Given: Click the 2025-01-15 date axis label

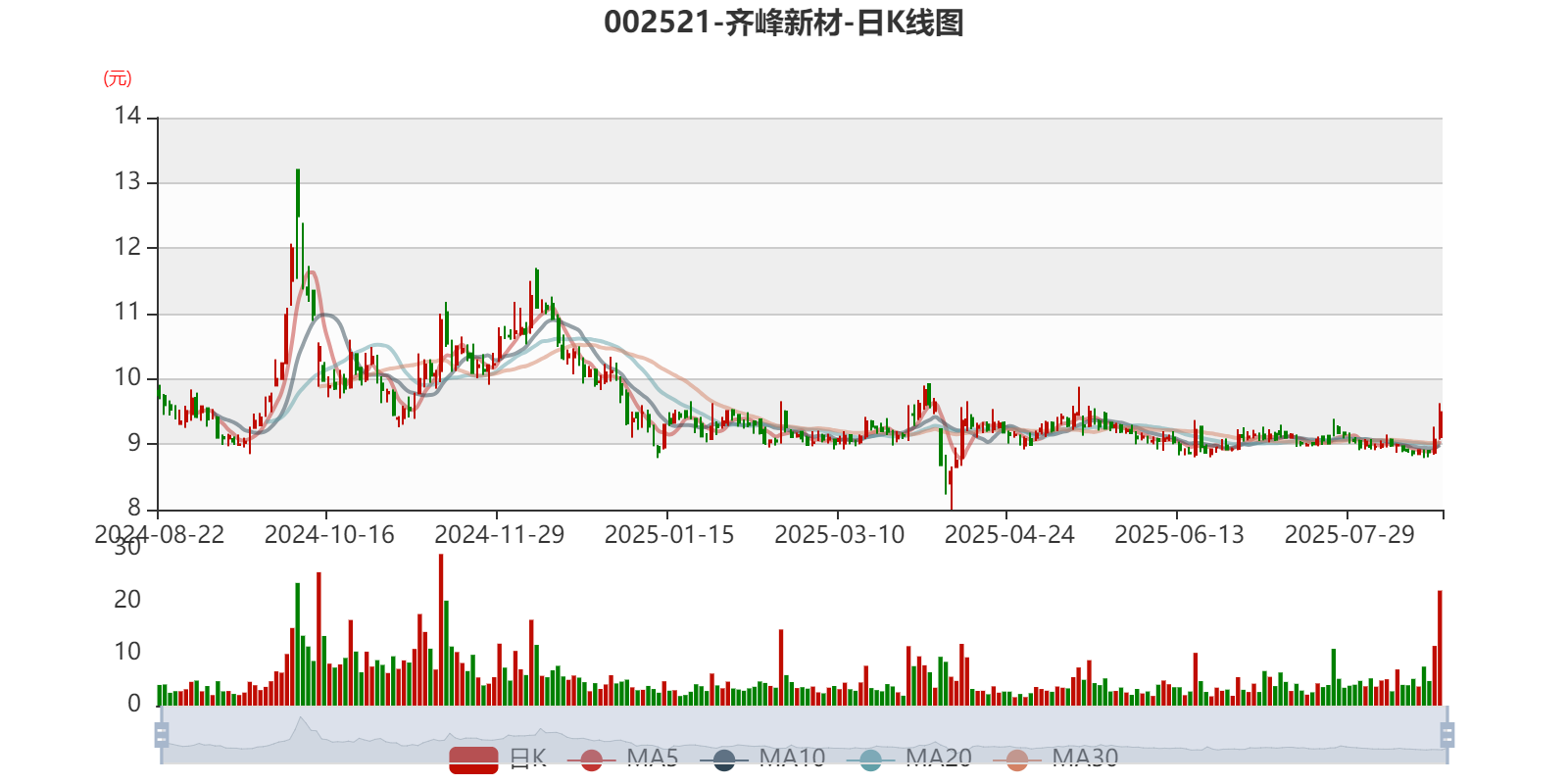Looking at the screenshot, I should coord(669,534).
